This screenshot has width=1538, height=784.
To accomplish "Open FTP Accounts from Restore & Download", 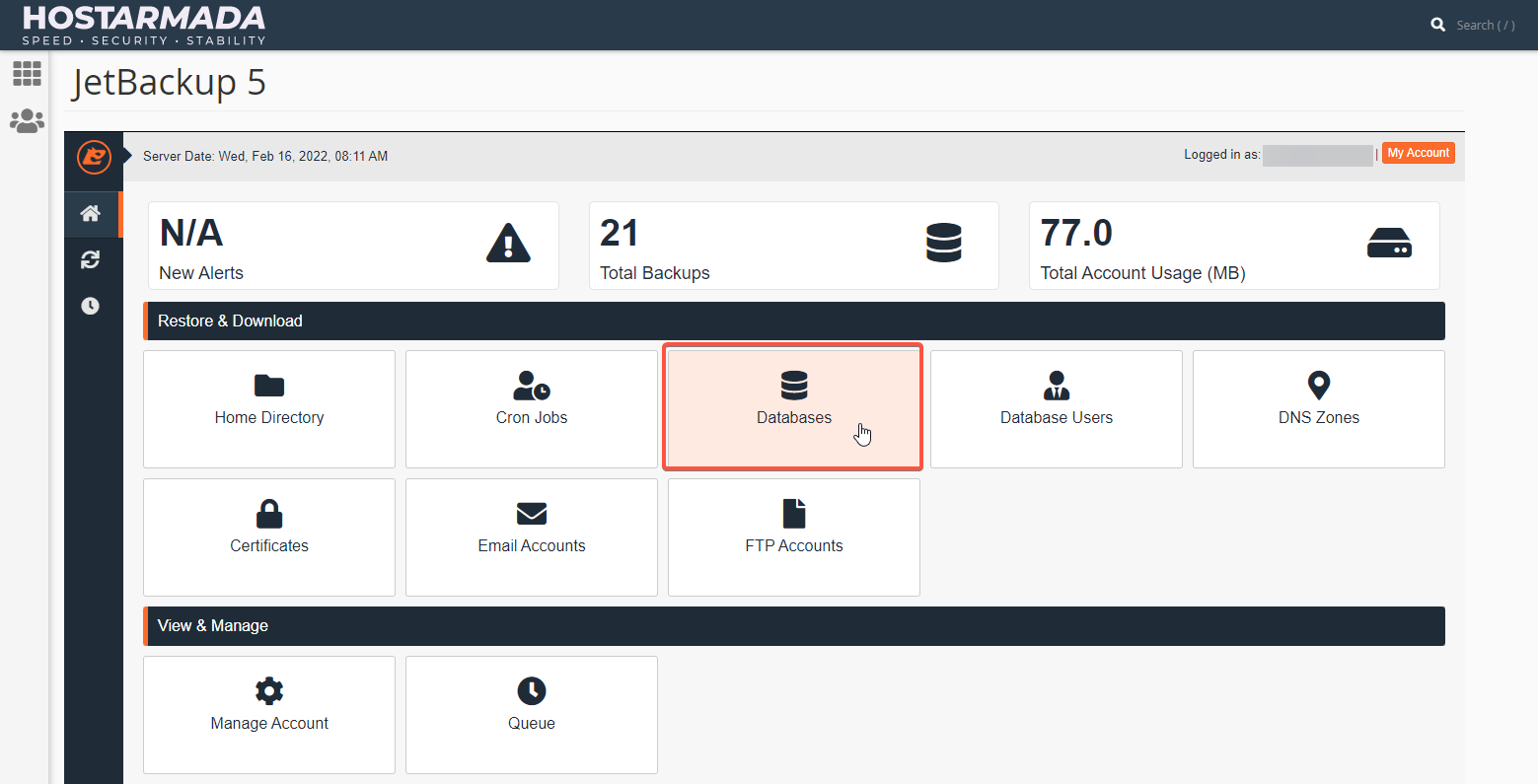I will pyautogui.click(x=793, y=536).
